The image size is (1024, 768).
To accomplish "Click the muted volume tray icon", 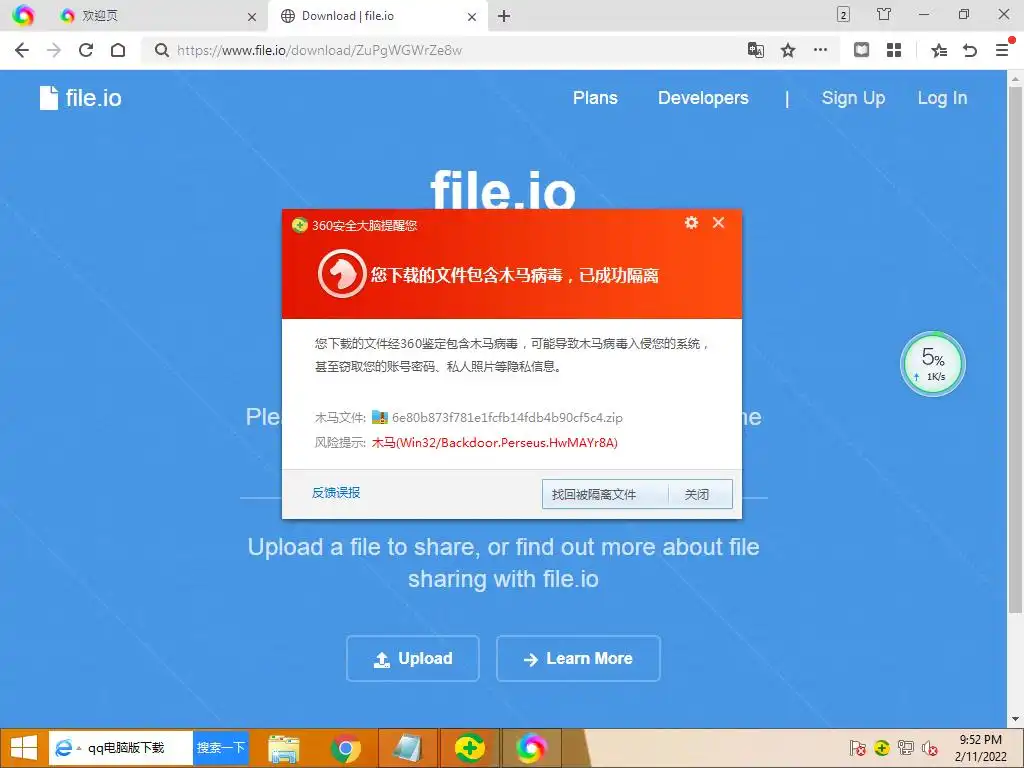I will click(930, 748).
